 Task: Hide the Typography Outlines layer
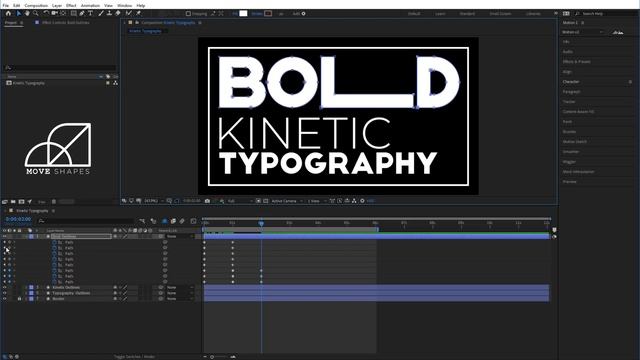pos(4,293)
